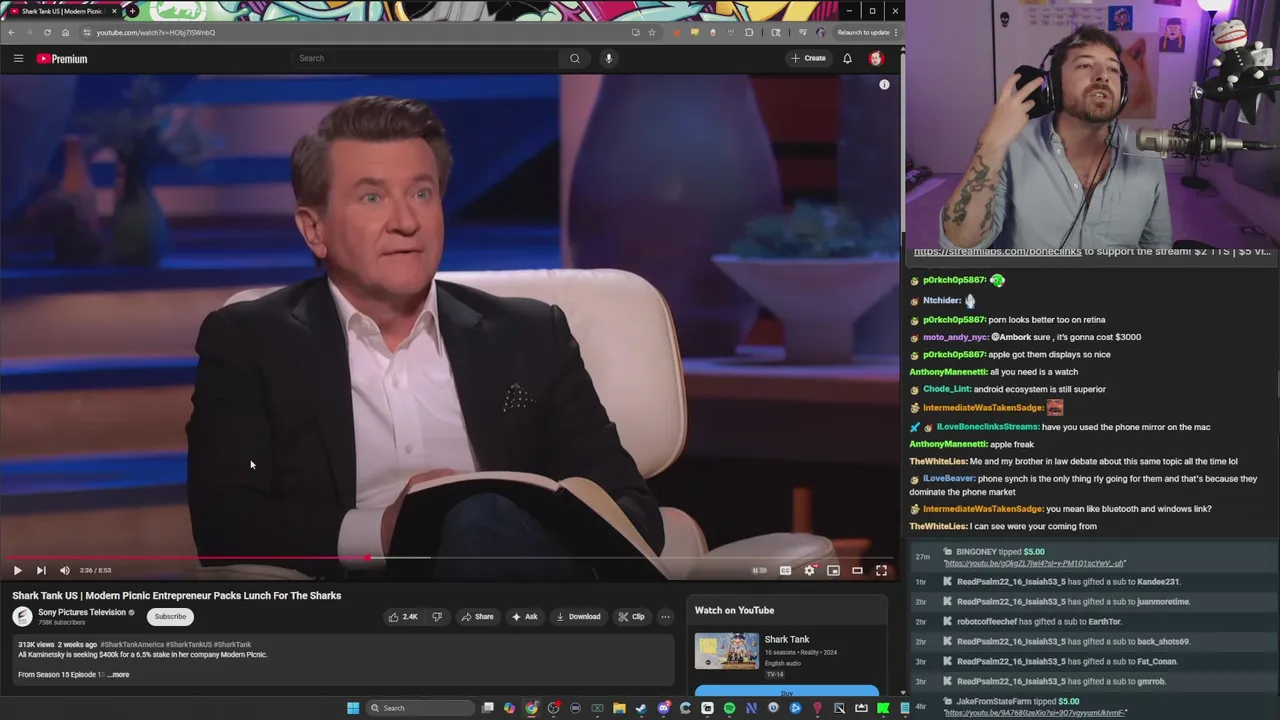Open Task View in taskbar
1280x720 pixels.
488,708
